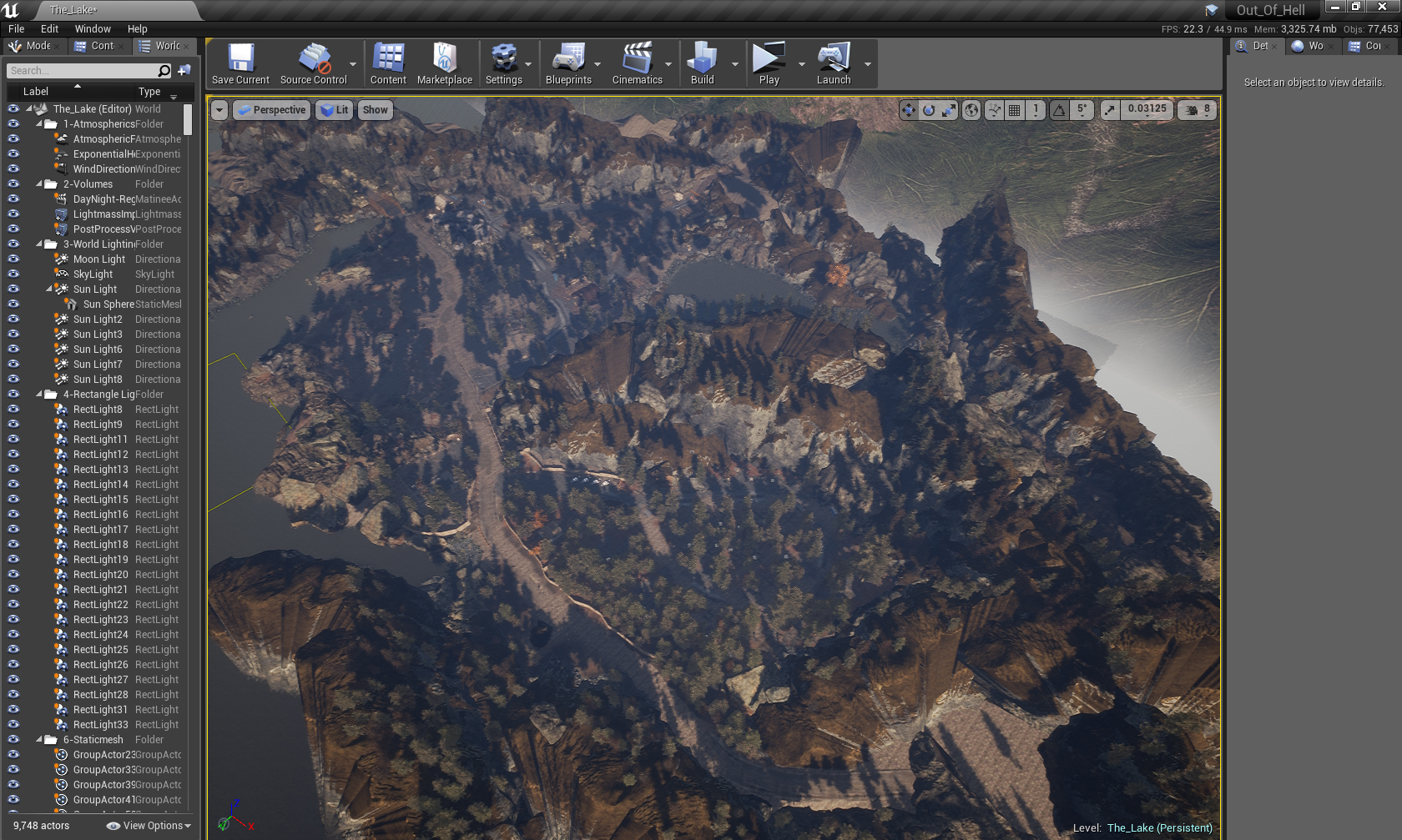Open View Options dropdown in outliner
The image size is (1402, 840).
[149, 826]
